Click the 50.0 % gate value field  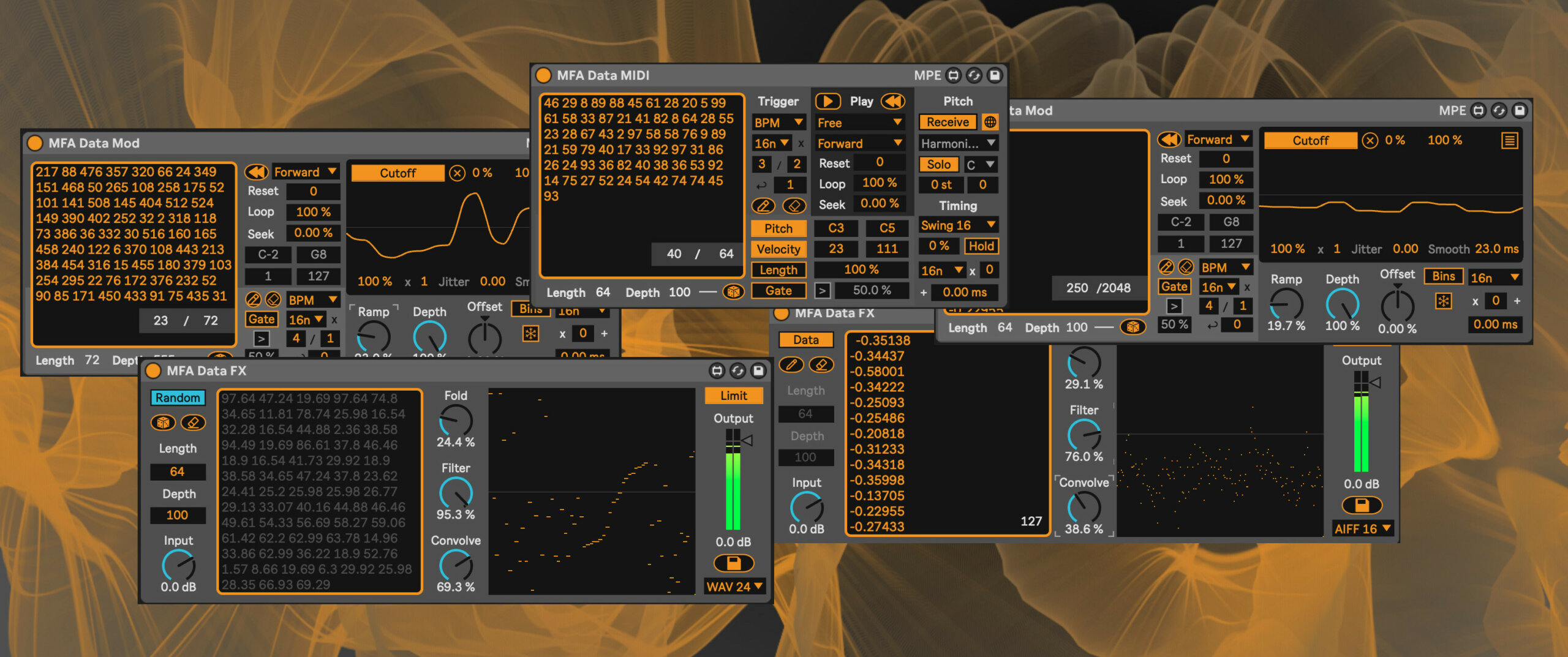(x=872, y=290)
